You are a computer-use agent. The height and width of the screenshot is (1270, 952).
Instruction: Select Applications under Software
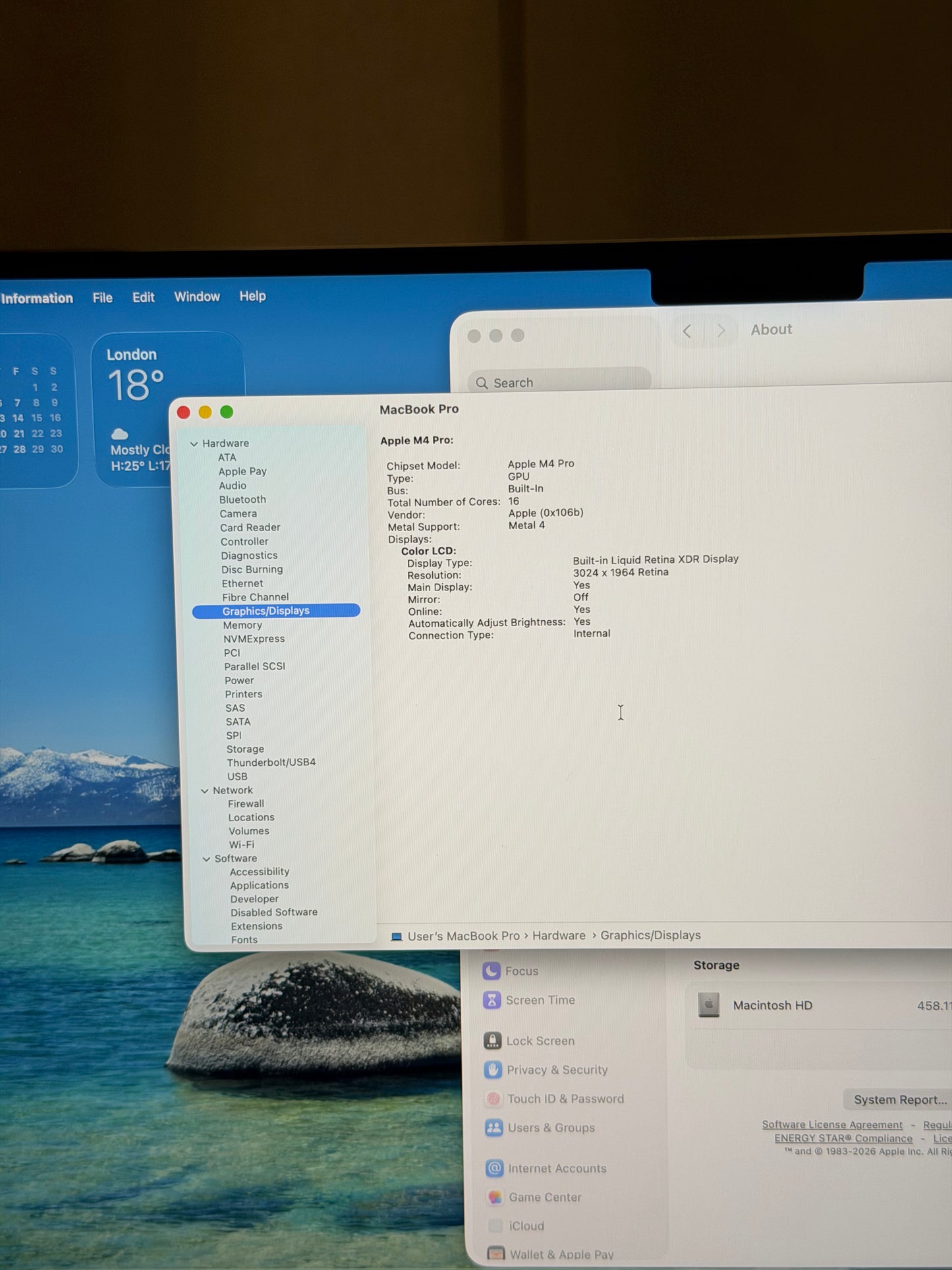(x=260, y=886)
